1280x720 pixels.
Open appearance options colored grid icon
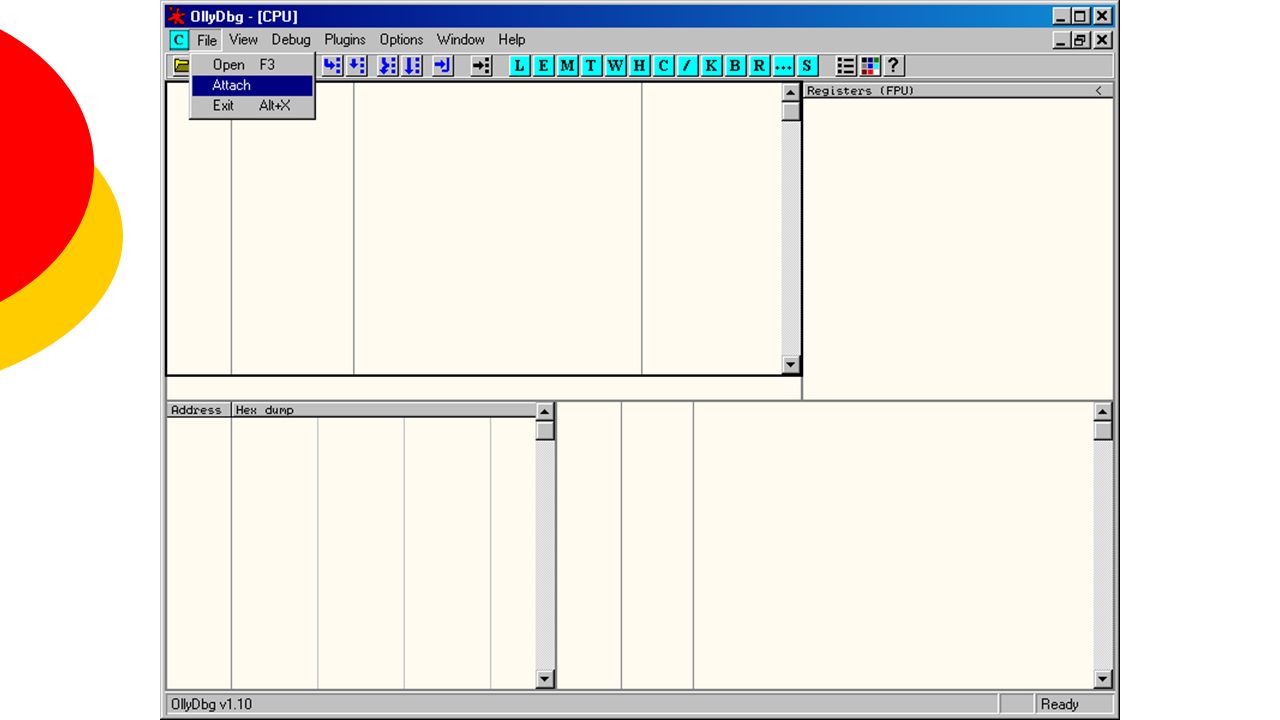click(x=870, y=66)
